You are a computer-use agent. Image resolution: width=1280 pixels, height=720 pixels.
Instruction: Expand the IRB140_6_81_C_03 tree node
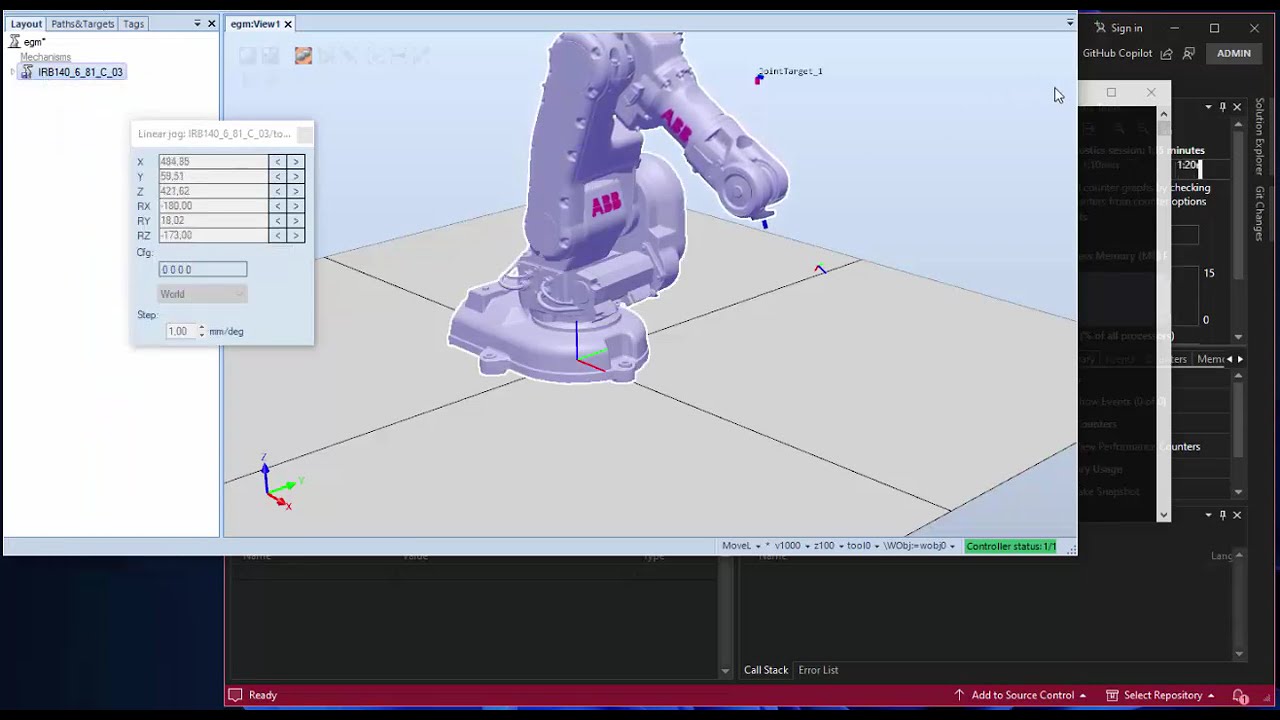[13, 72]
